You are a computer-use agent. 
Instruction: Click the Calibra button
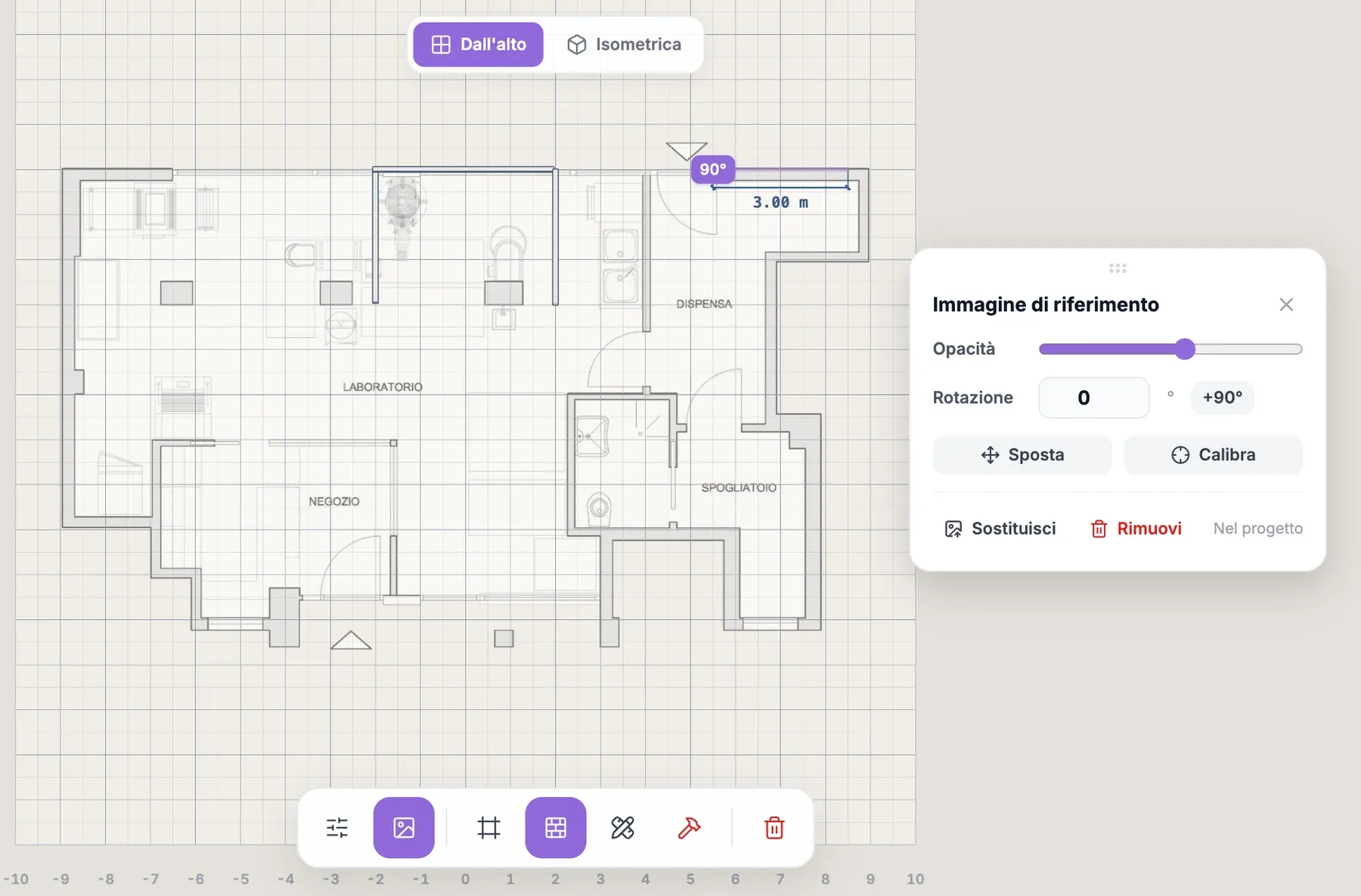(1213, 454)
